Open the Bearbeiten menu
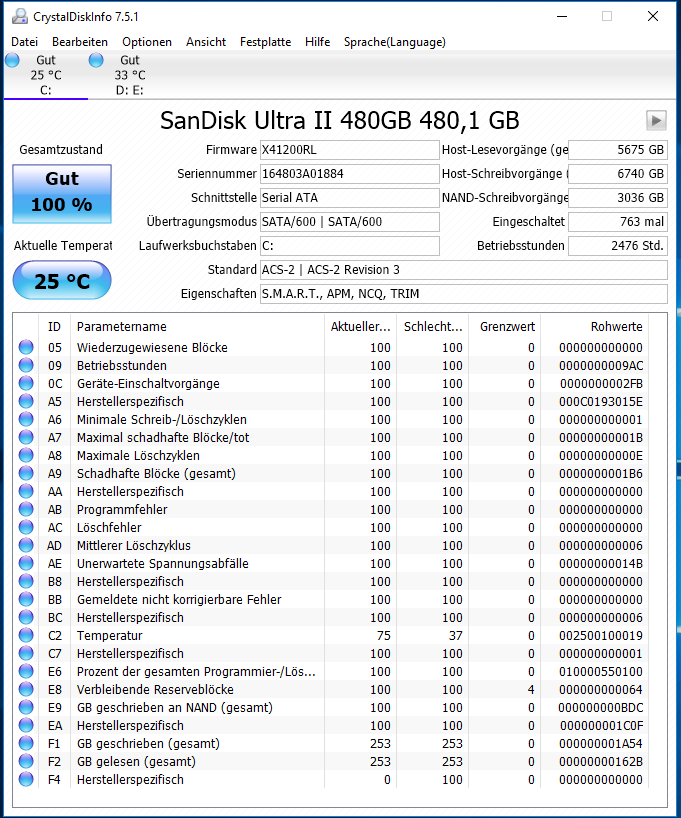681x818 pixels. [80, 42]
